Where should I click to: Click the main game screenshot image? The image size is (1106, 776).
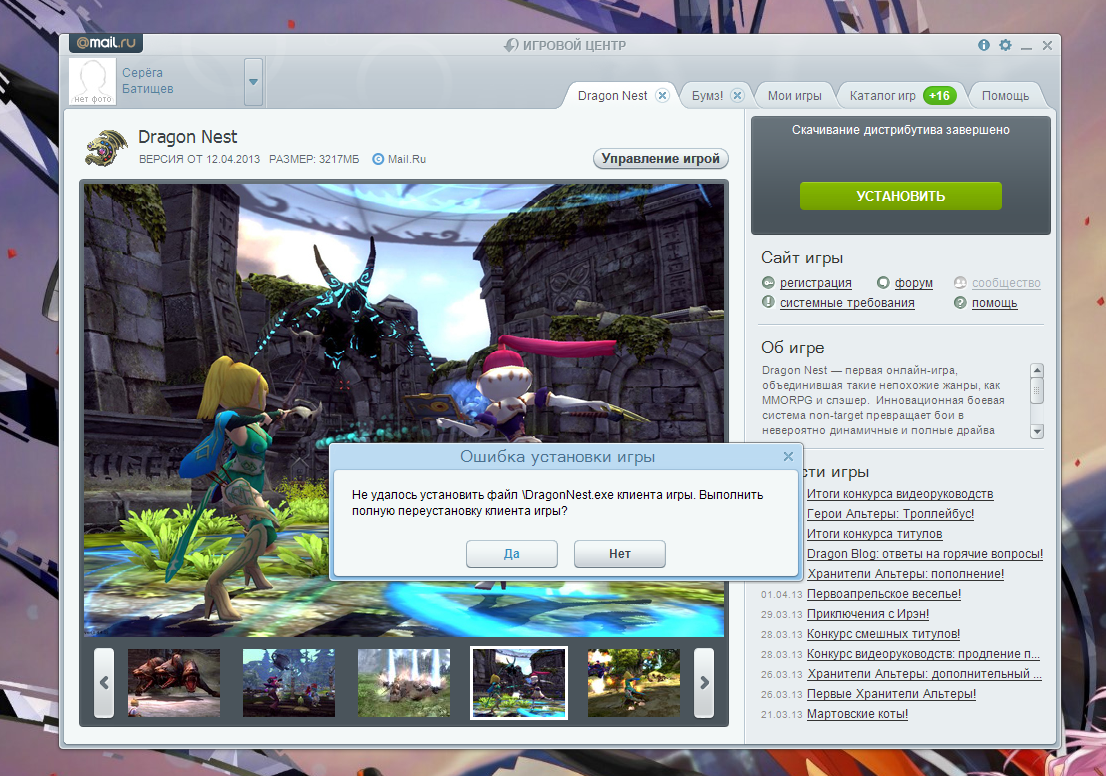(x=403, y=409)
